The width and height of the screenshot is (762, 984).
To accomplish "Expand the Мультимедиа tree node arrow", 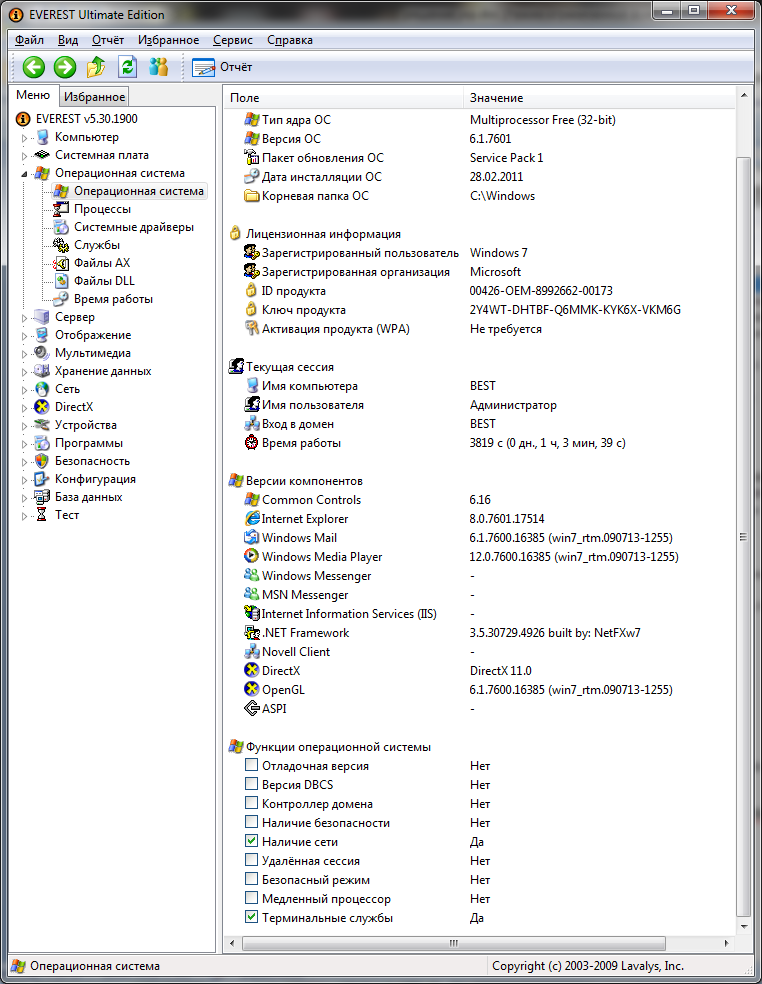I will (24, 354).
